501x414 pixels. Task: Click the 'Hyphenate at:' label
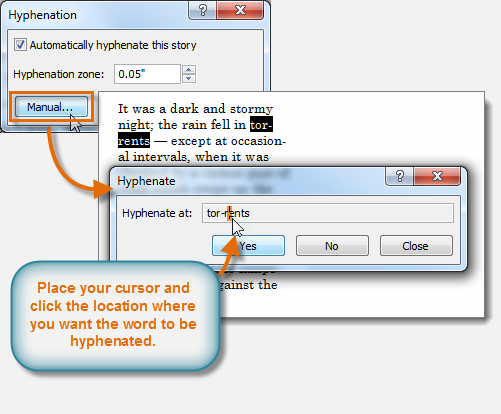[x=157, y=213]
